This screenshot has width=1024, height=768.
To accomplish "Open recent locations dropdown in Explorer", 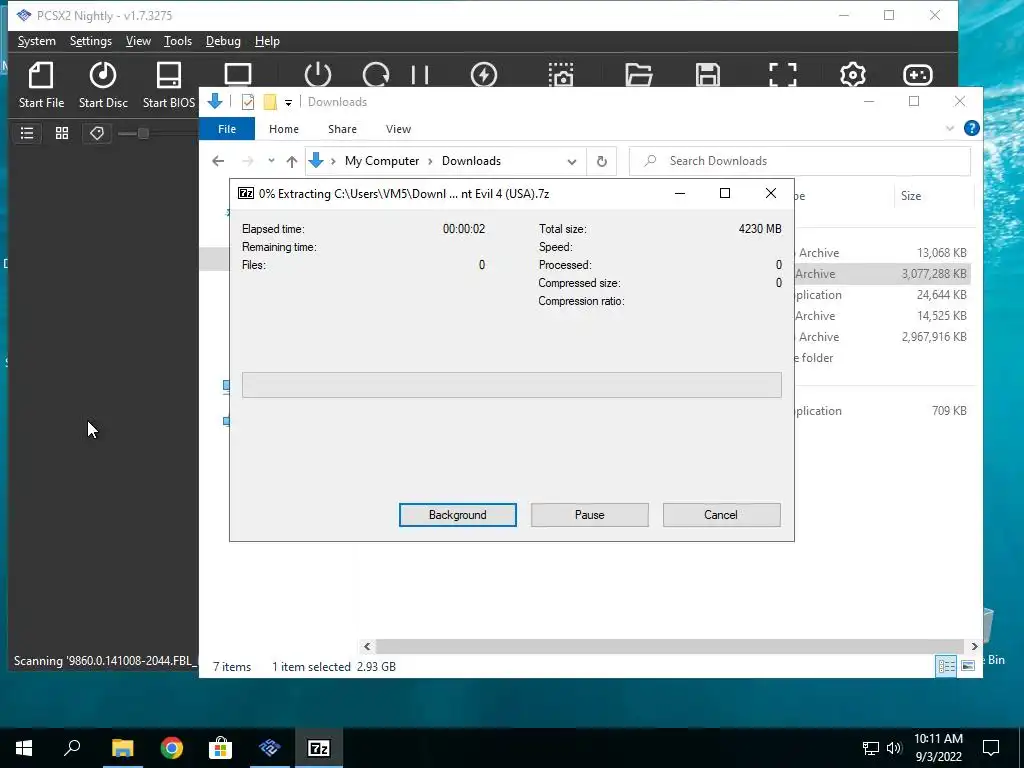I will click(x=271, y=161).
